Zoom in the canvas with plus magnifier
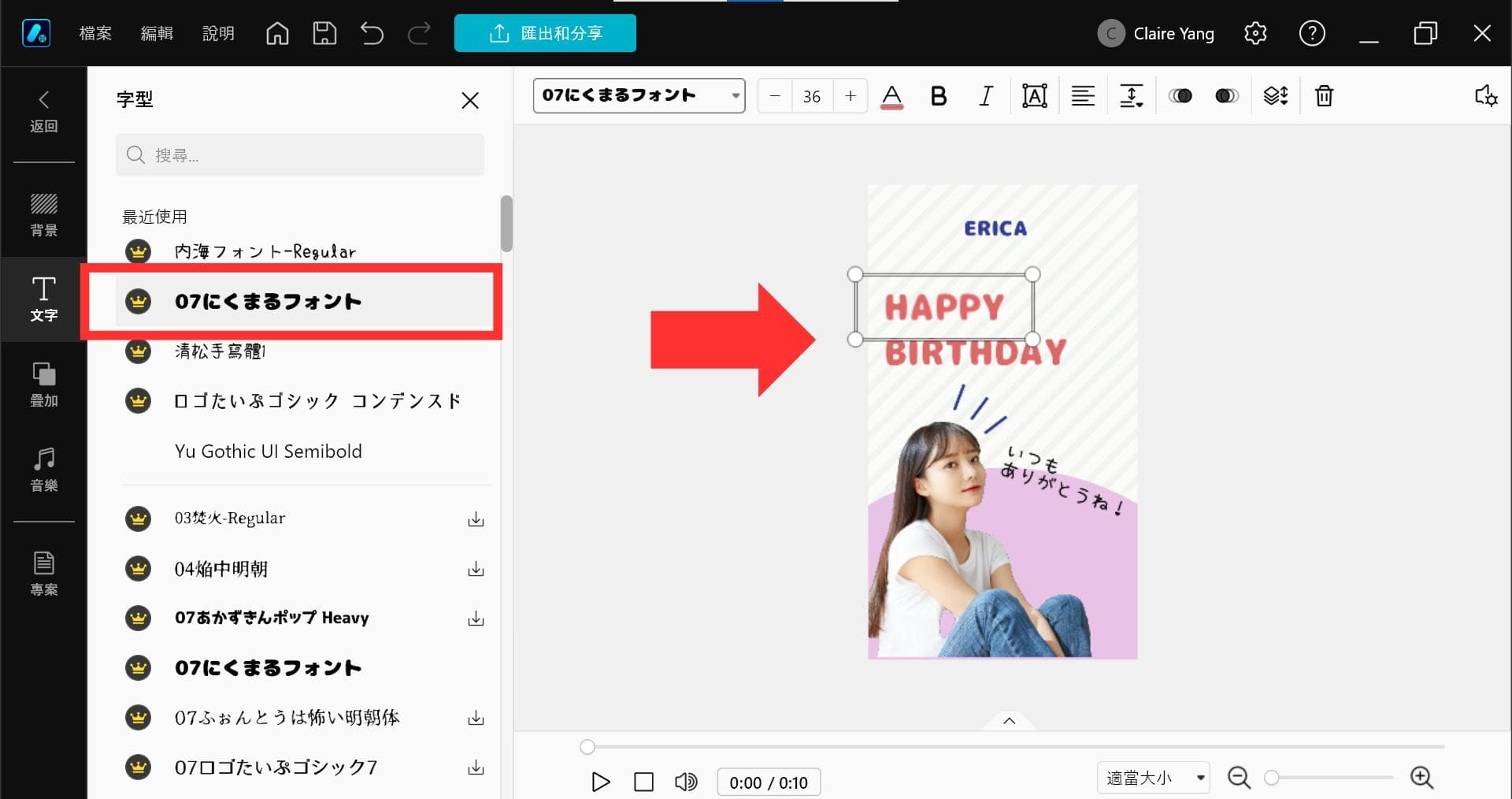1512x799 pixels. pyautogui.click(x=1421, y=779)
